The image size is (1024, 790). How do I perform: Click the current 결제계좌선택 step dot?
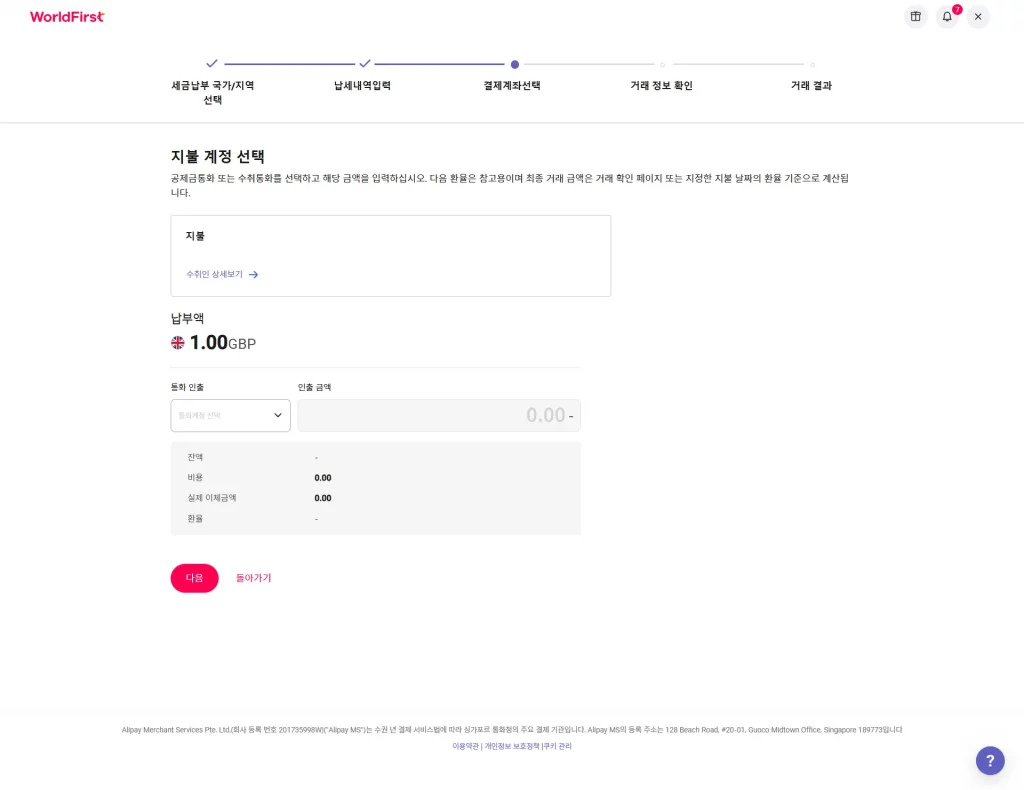pos(515,65)
